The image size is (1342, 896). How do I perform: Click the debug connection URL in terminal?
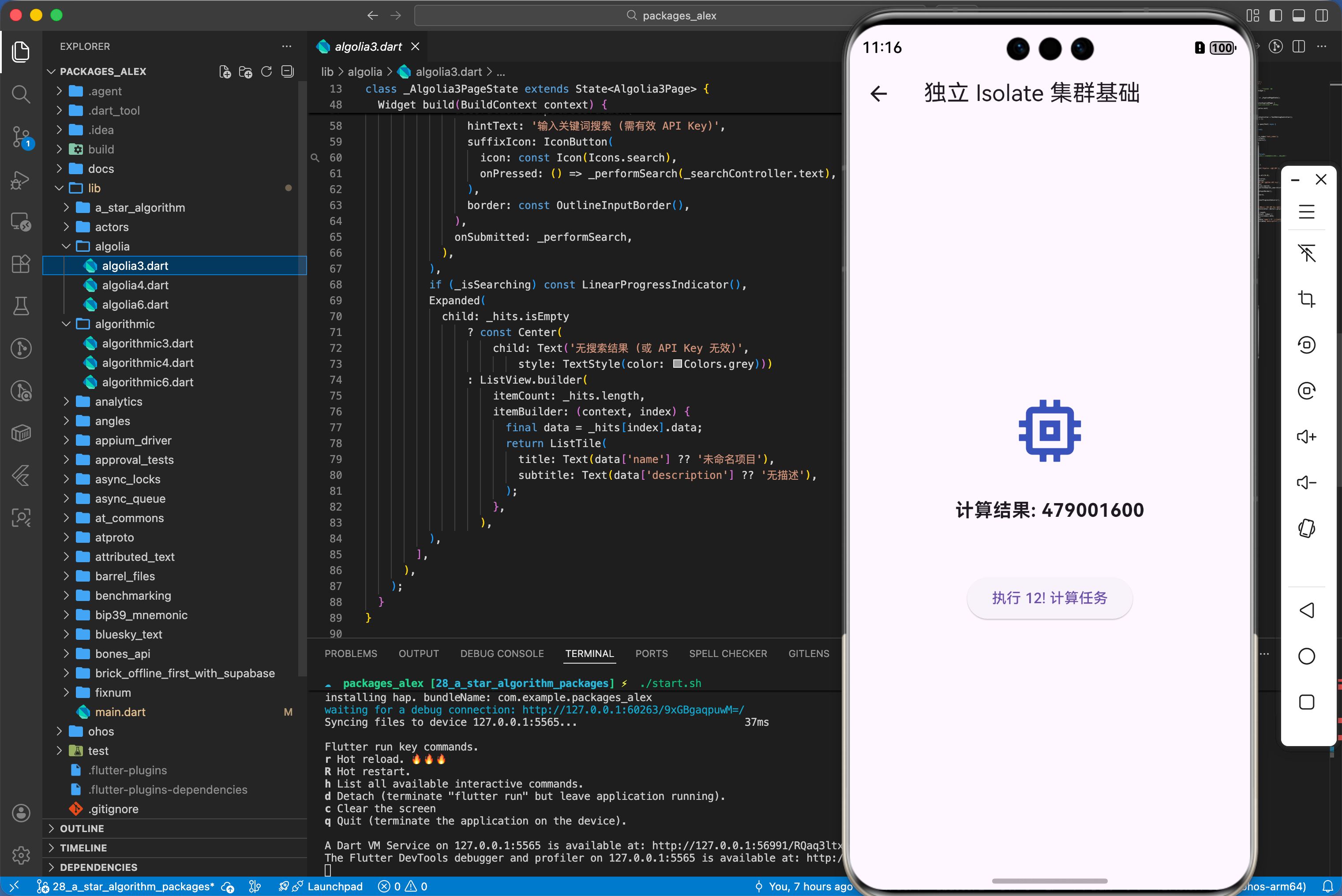pyautogui.click(x=633, y=710)
